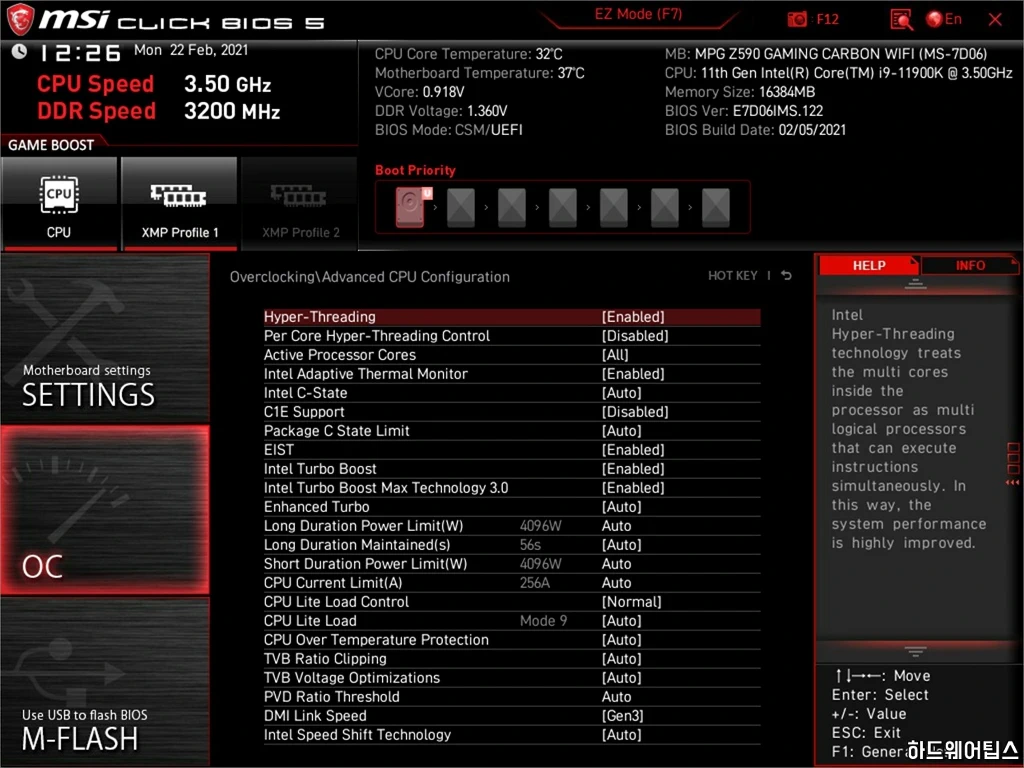1024x768 pixels.
Task: Enable XMP Profile 1
Action: 179,204
